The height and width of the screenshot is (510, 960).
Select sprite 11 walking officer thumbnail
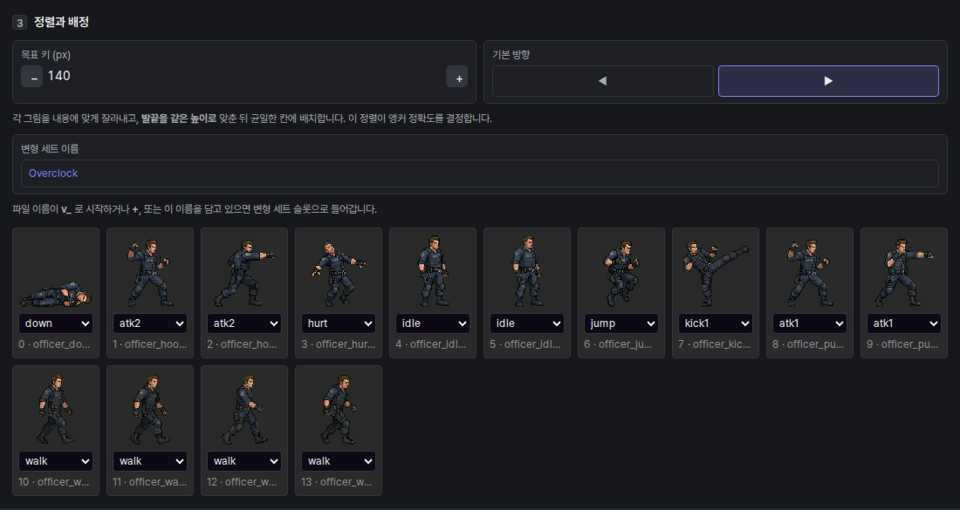150,409
